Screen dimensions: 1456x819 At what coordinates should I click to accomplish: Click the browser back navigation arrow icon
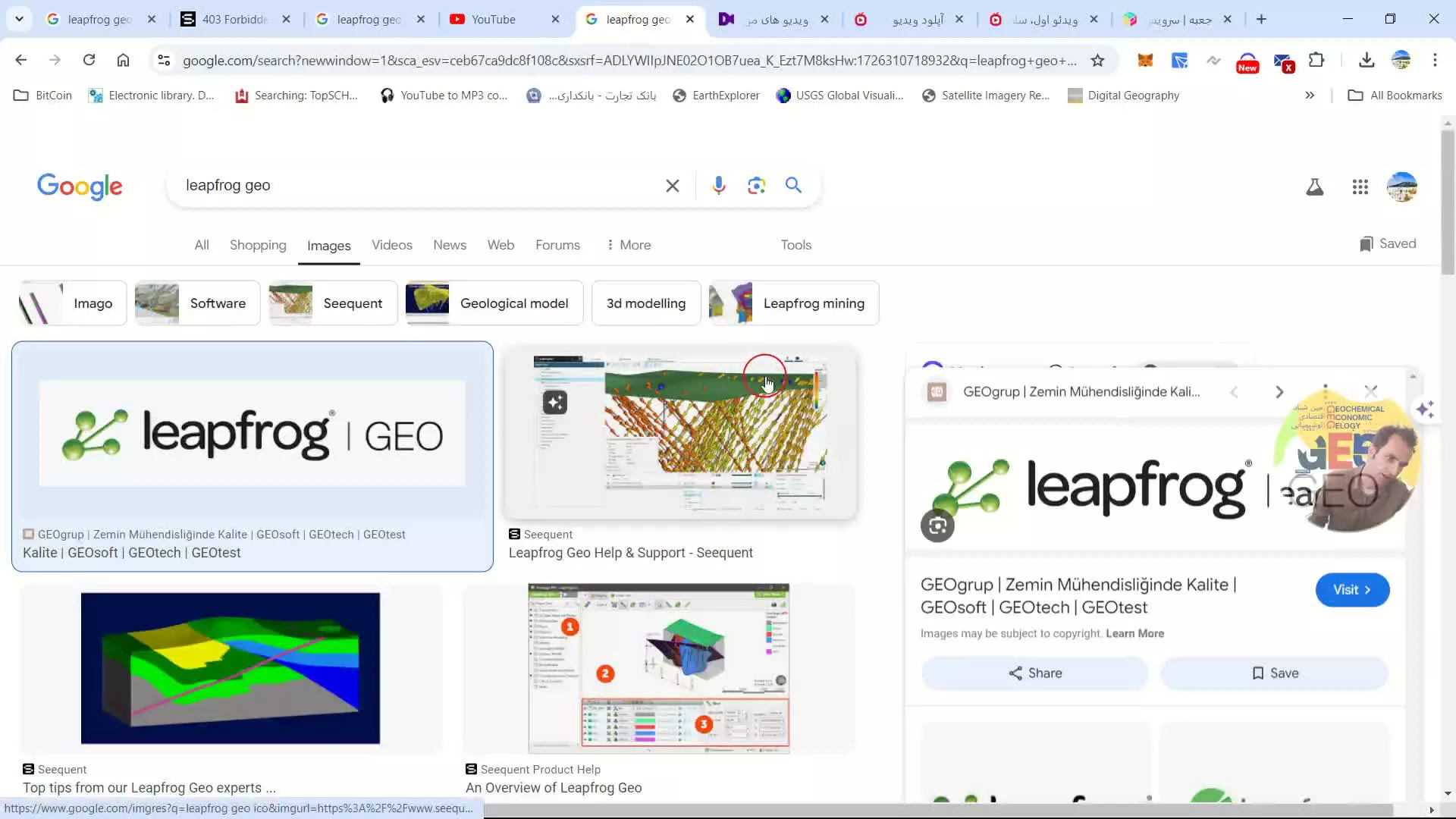[x=21, y=61]
